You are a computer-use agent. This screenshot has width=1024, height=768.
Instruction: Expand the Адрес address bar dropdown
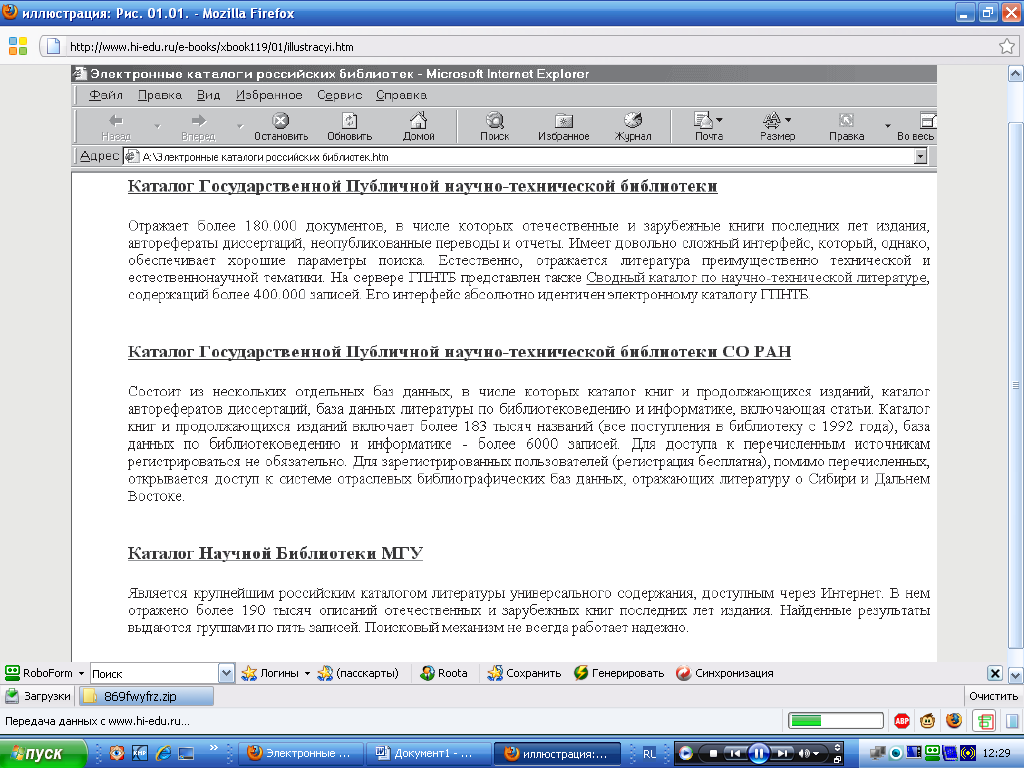[x=920, y=157]
